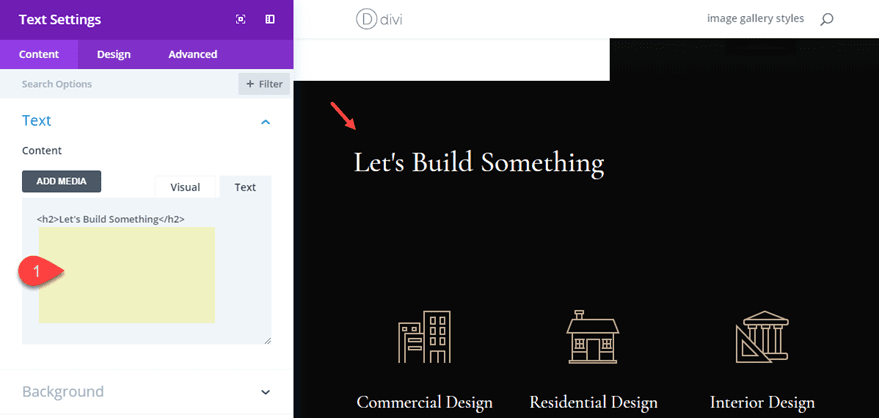
Task: Click the image gallery styles menu link
Action: click(755, 19)
